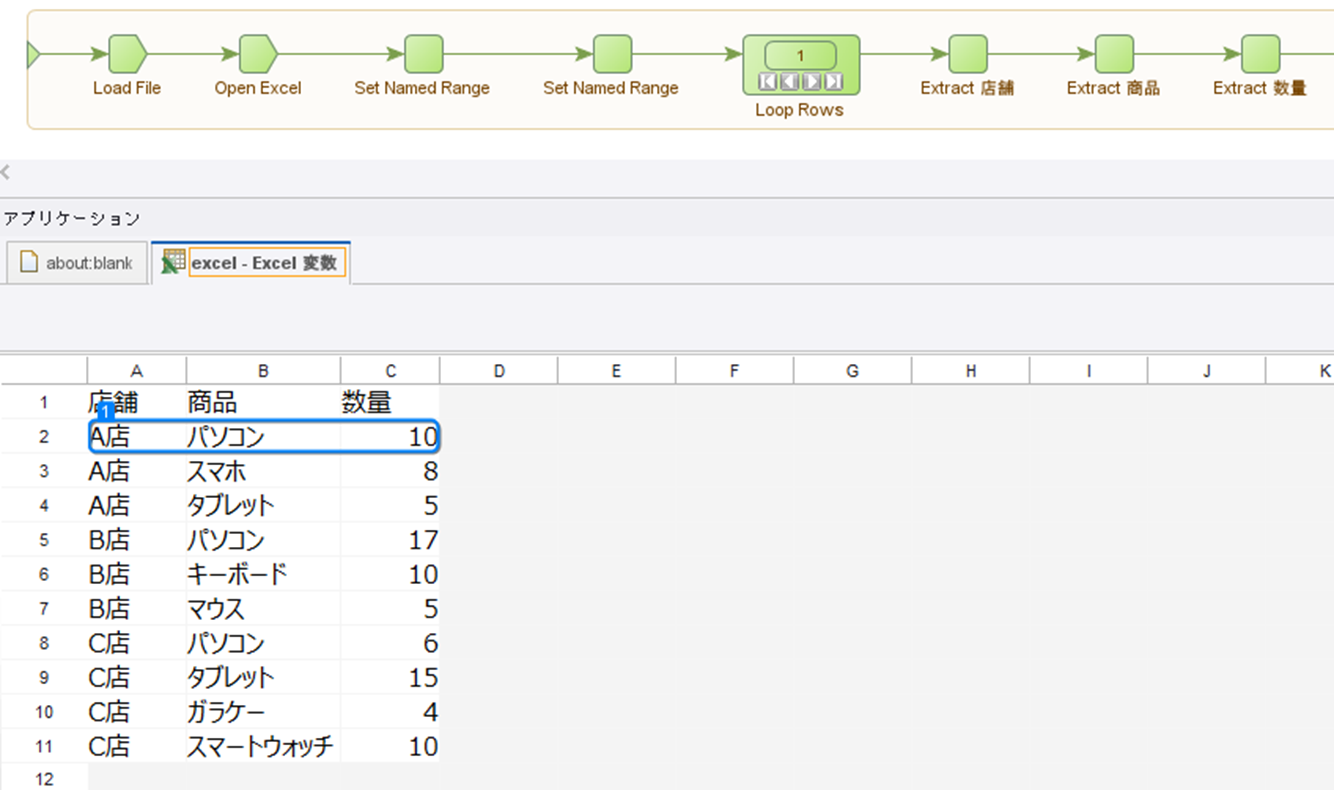Click the タブレット cell in row 9
Screen dimensions: 1334x790
(263, 677)
